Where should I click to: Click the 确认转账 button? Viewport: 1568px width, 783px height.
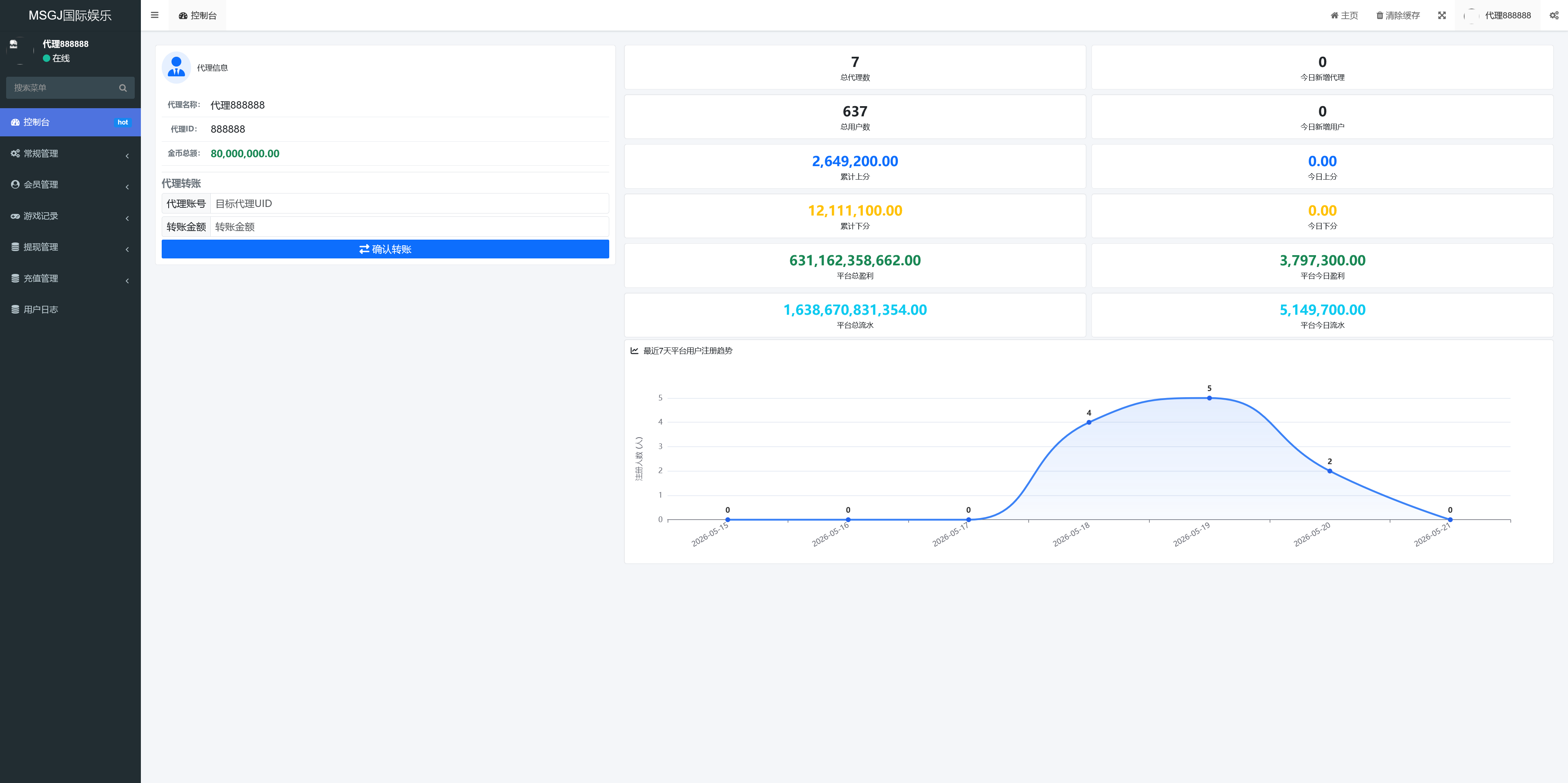click(x=385, y=249)
